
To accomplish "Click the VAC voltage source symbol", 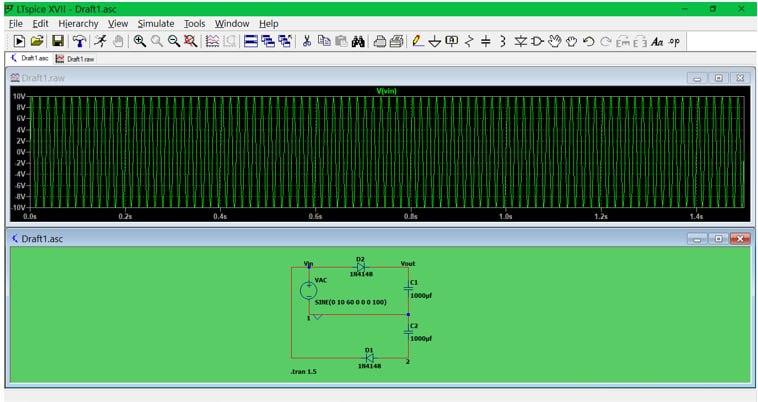I will (308, 290).
